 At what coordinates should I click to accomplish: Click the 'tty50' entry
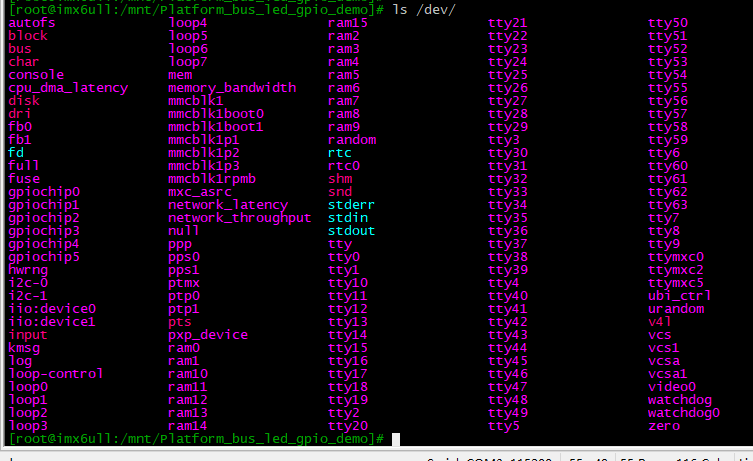click(668, 23)
